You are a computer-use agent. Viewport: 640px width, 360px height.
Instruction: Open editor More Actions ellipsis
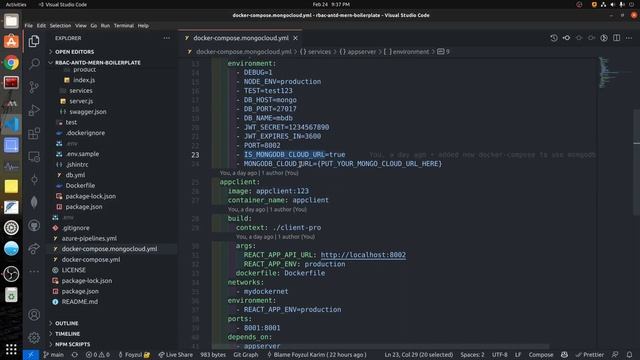pyautogui.click(x=629, y=38)
